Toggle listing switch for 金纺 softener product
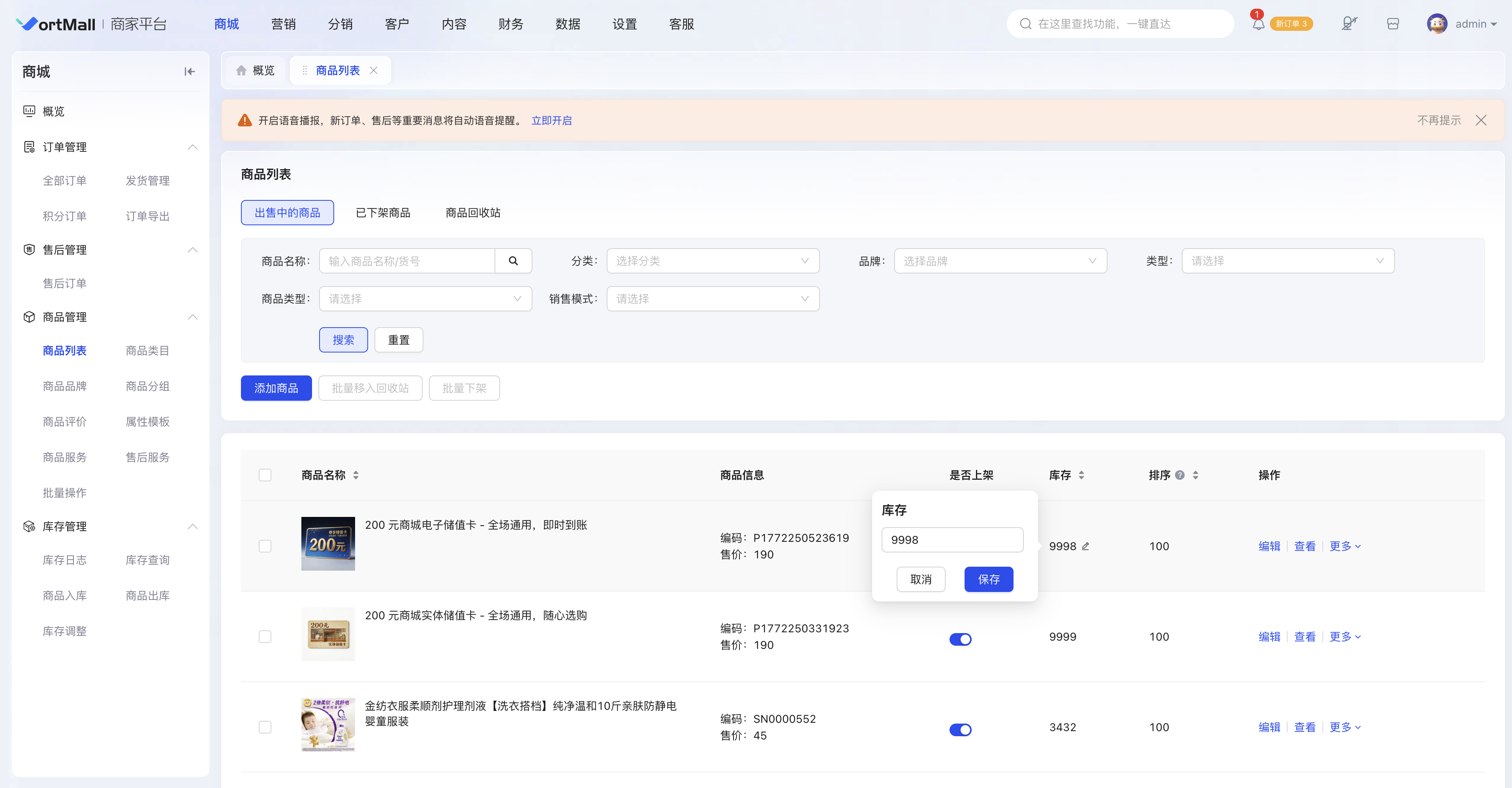 960,729
